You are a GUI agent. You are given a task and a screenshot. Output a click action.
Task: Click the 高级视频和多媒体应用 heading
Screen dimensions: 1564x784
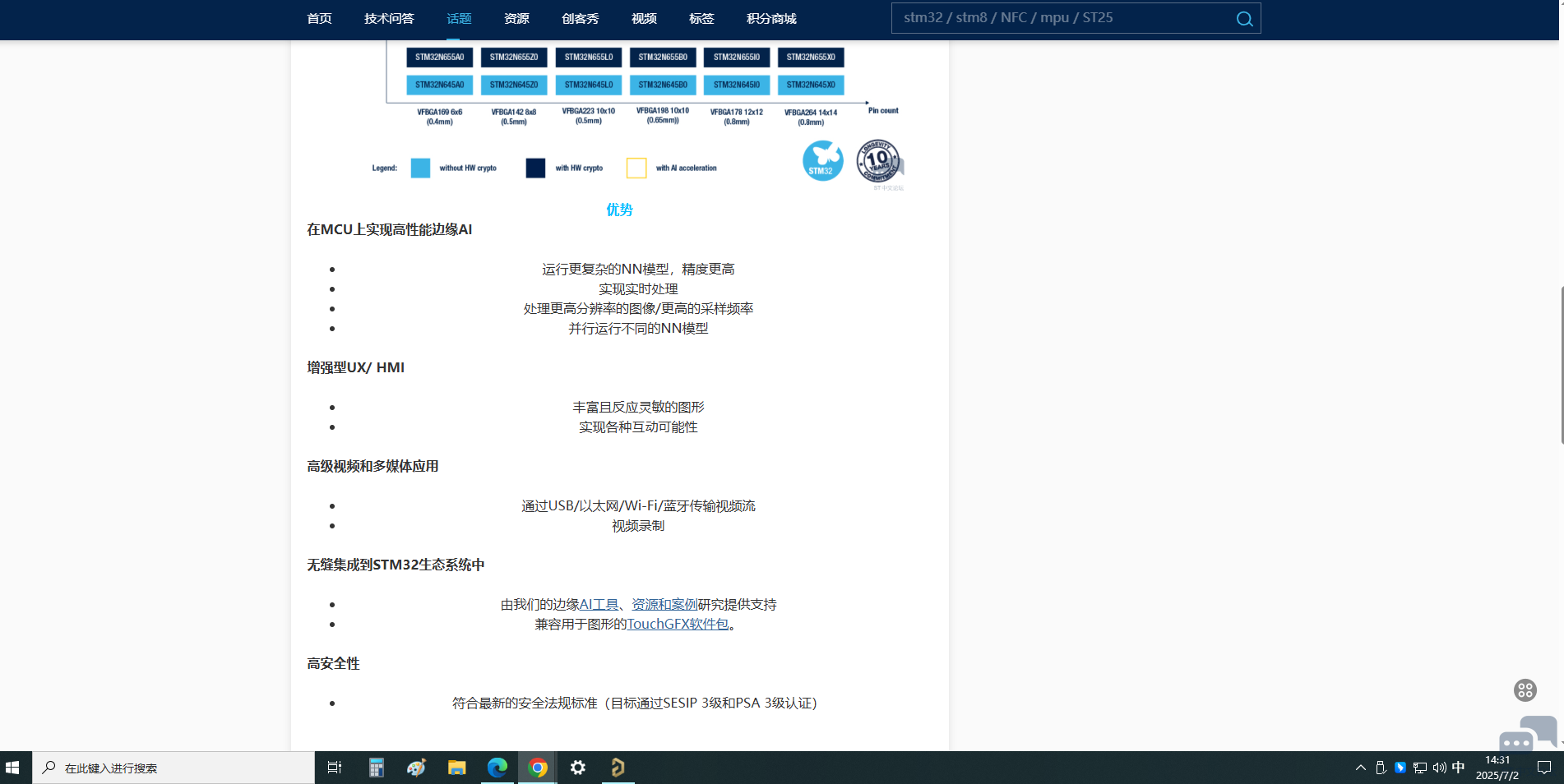point(372,466)
